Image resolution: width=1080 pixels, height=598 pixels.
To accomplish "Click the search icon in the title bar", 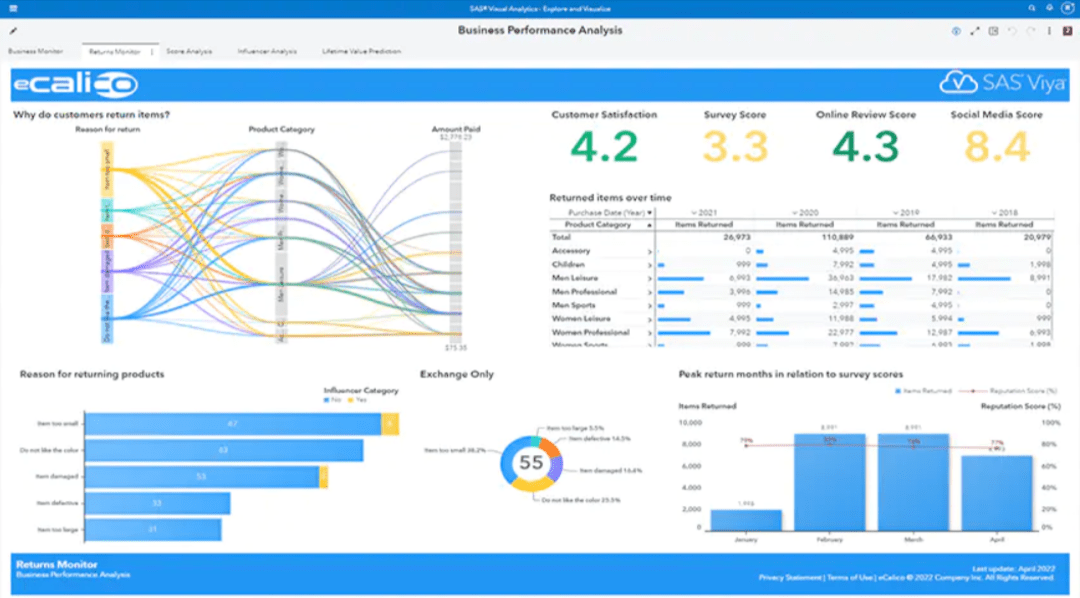I will [x=1032, y=8].
